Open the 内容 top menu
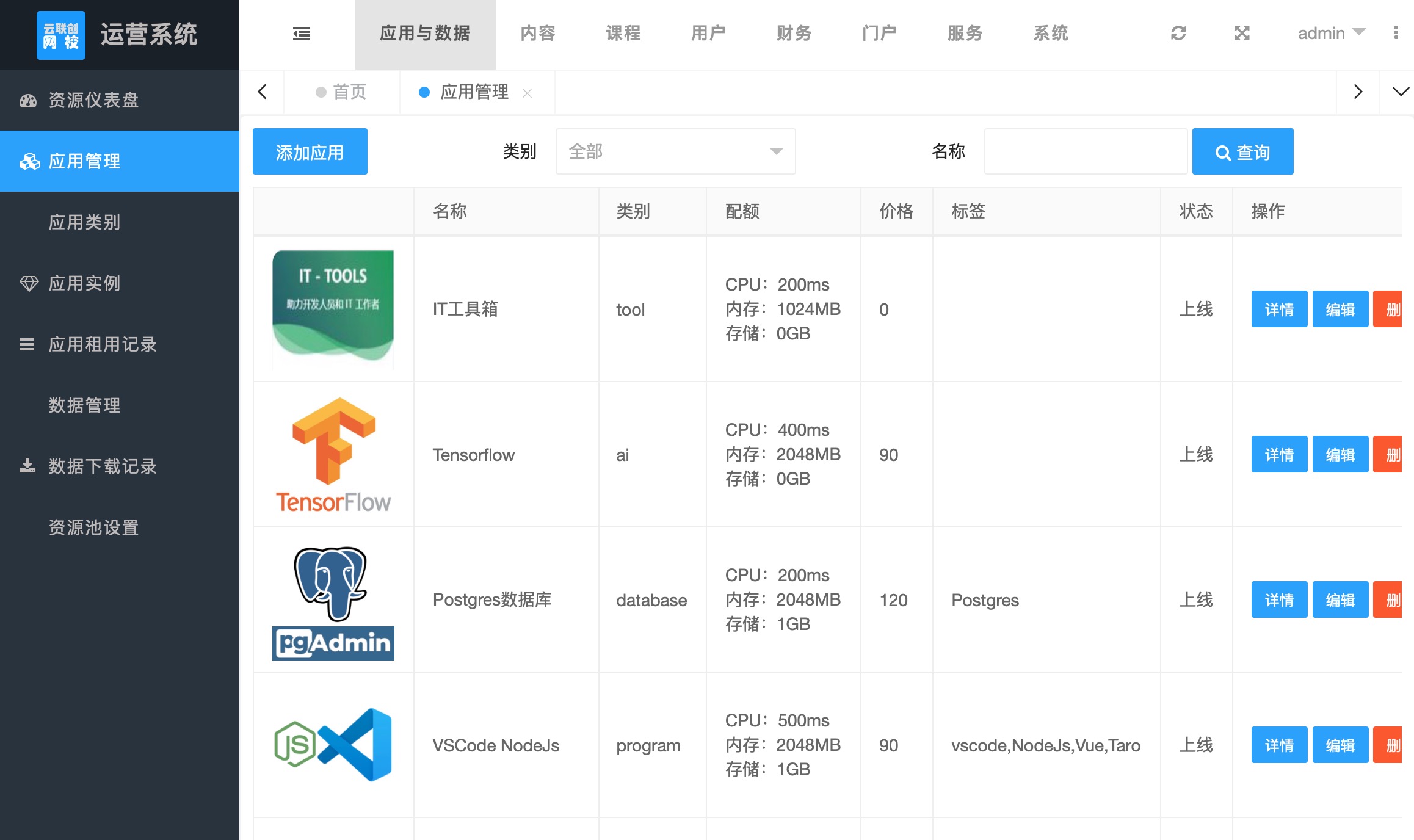This screenshot has width=1414, height=840. pos(538,34)
